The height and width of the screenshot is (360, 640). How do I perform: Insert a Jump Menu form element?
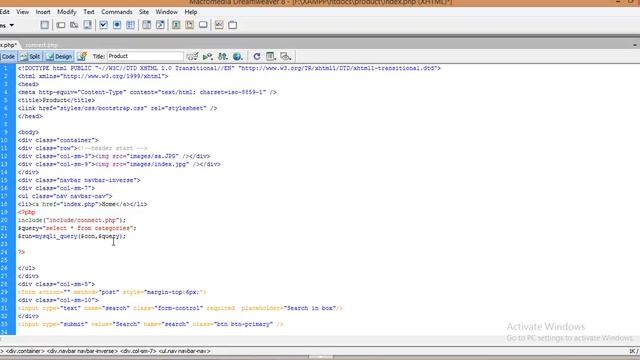(x=160, y=25)
